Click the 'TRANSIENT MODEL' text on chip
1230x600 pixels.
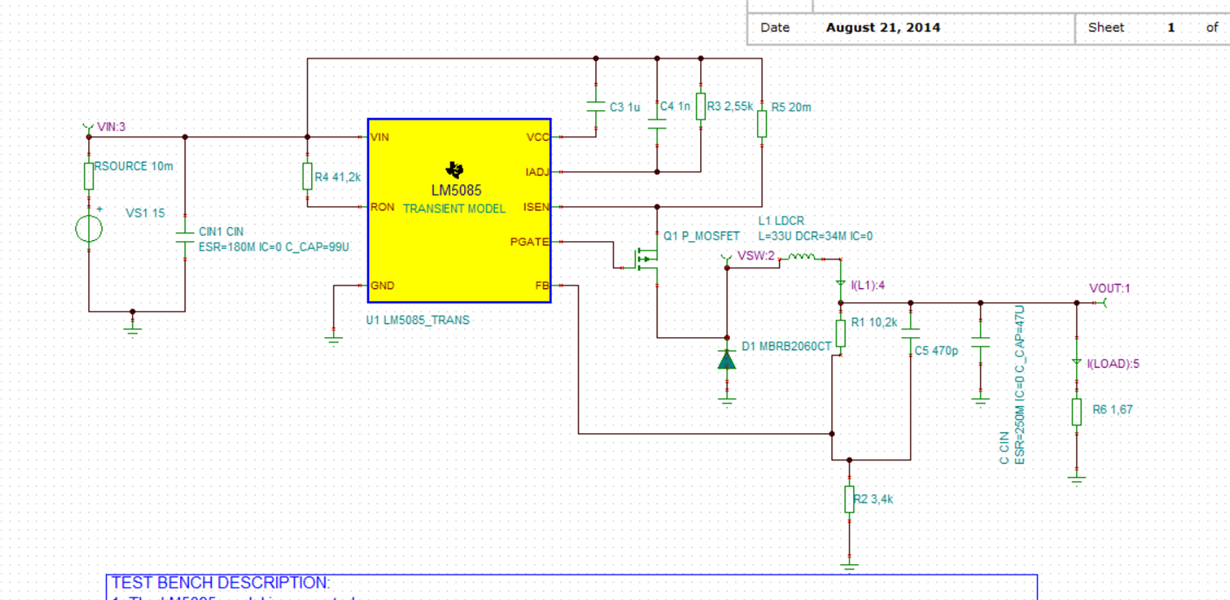click(x=454, y=209)
